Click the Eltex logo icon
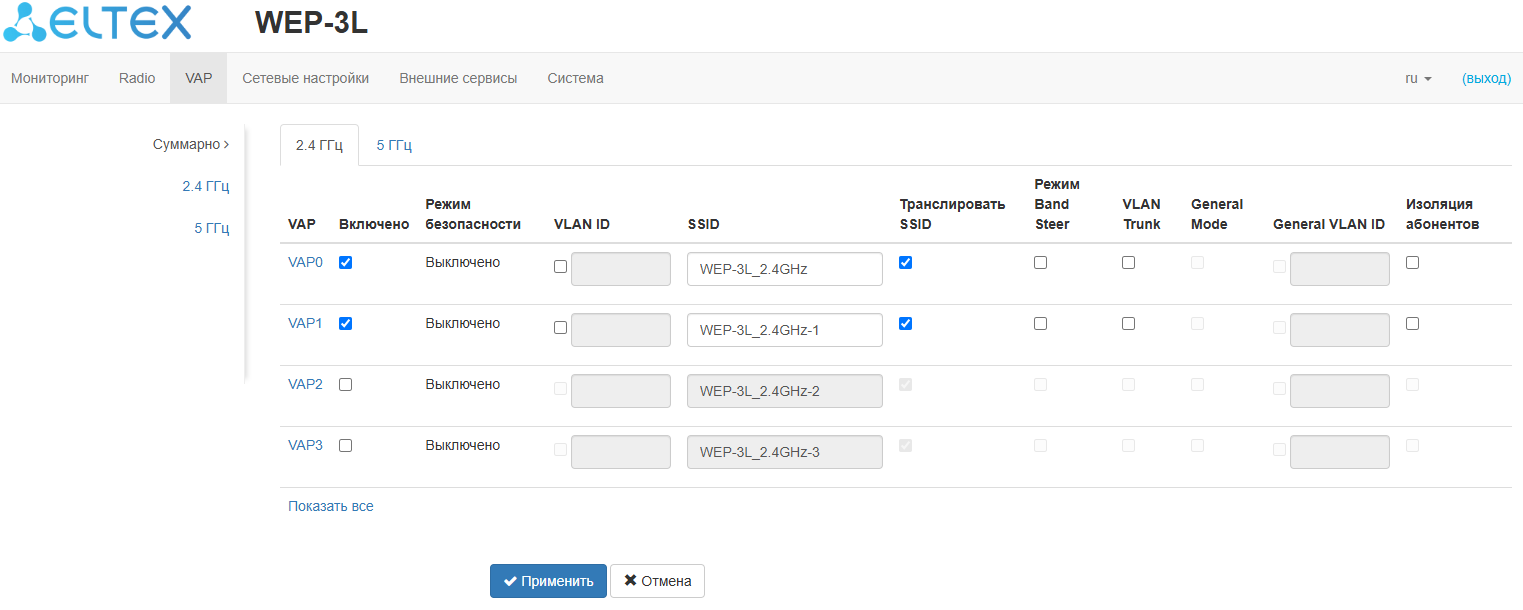The height and width of the screenshot is (610, 1523). click(24, 23)
